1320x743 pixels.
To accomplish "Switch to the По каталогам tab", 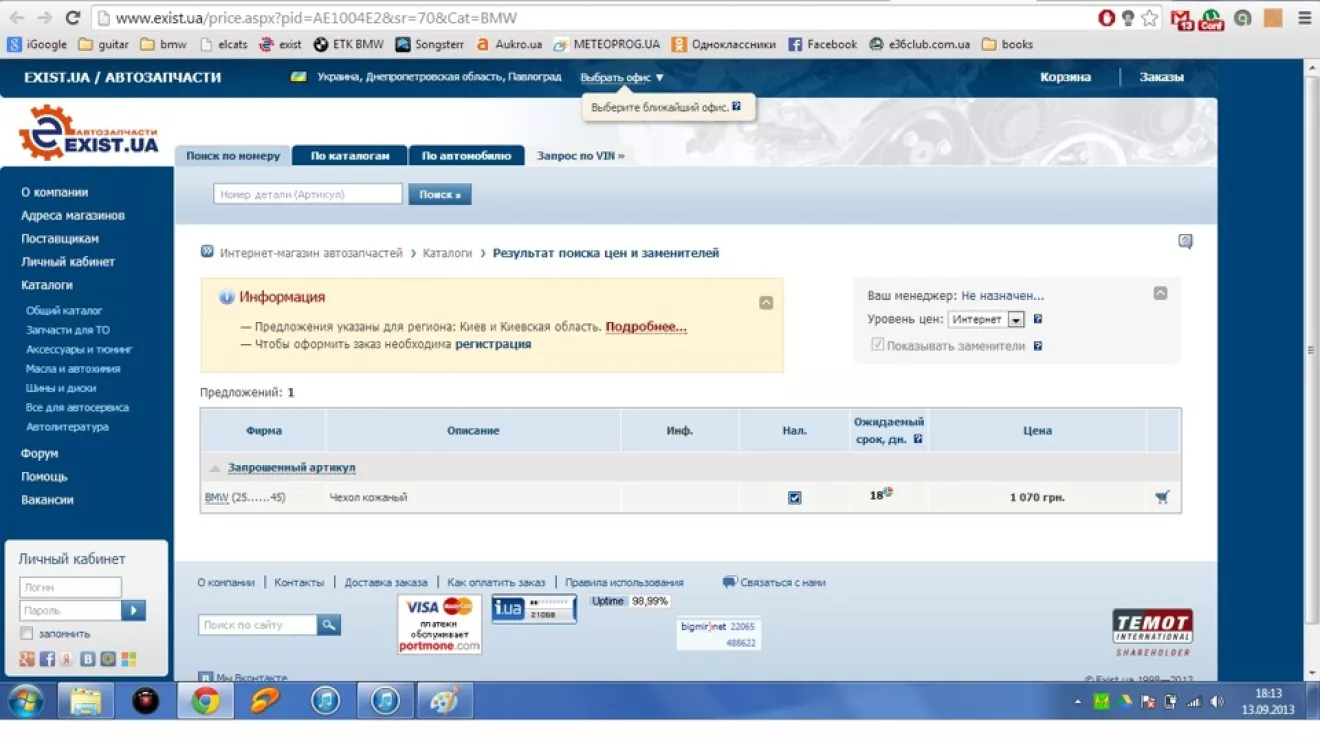I will tap(350, 156).
